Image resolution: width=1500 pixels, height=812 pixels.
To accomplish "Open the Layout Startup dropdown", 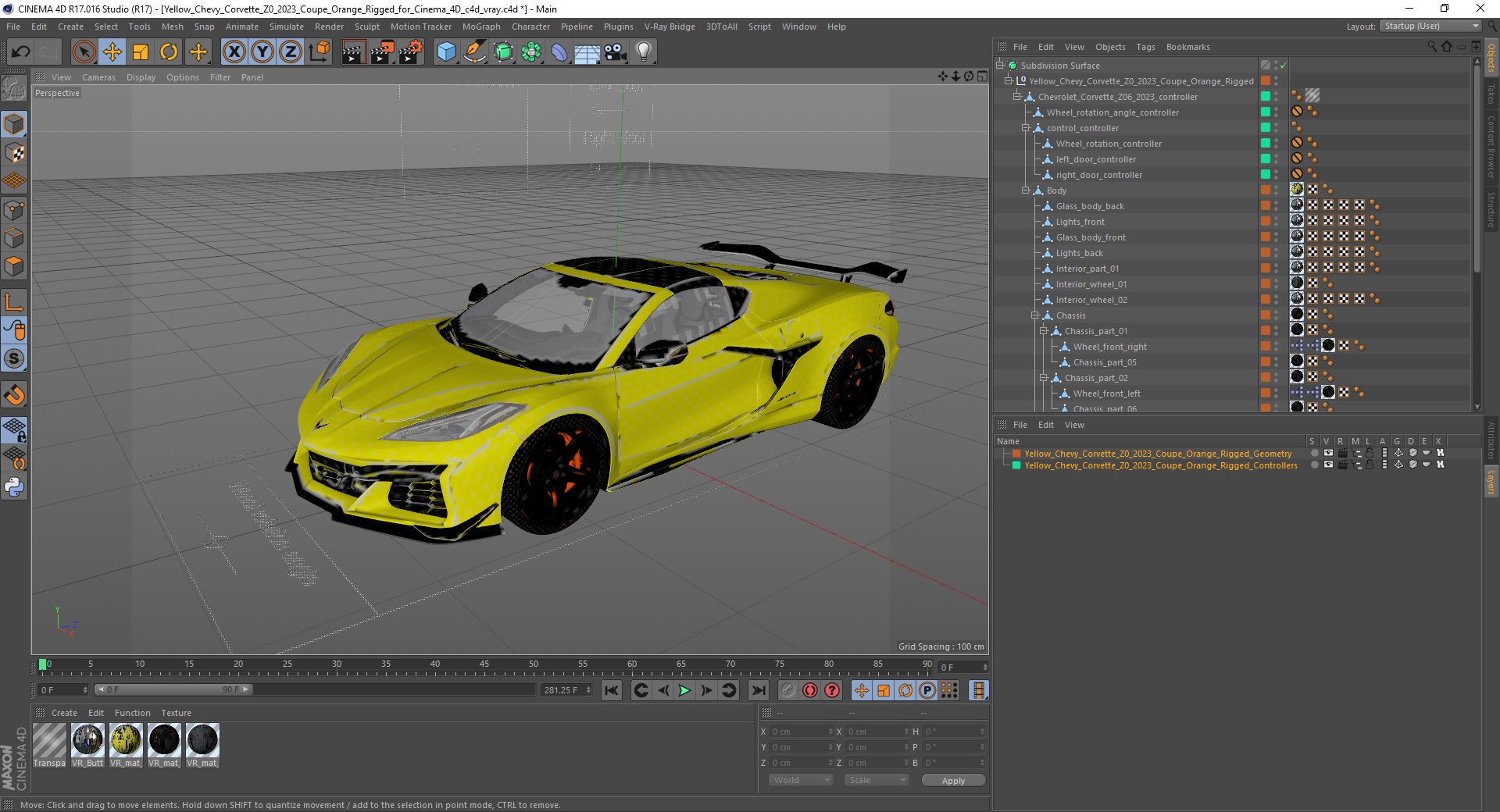I will [x=1430, y=26].
